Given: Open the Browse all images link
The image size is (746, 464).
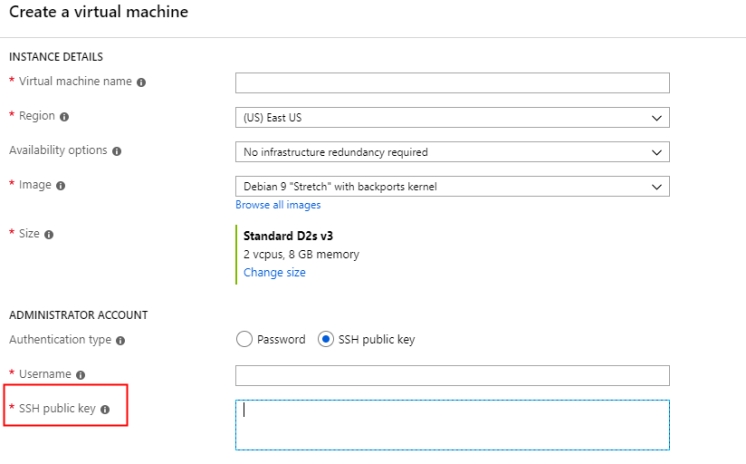Looking at the screenshot, I should (278, 205).
